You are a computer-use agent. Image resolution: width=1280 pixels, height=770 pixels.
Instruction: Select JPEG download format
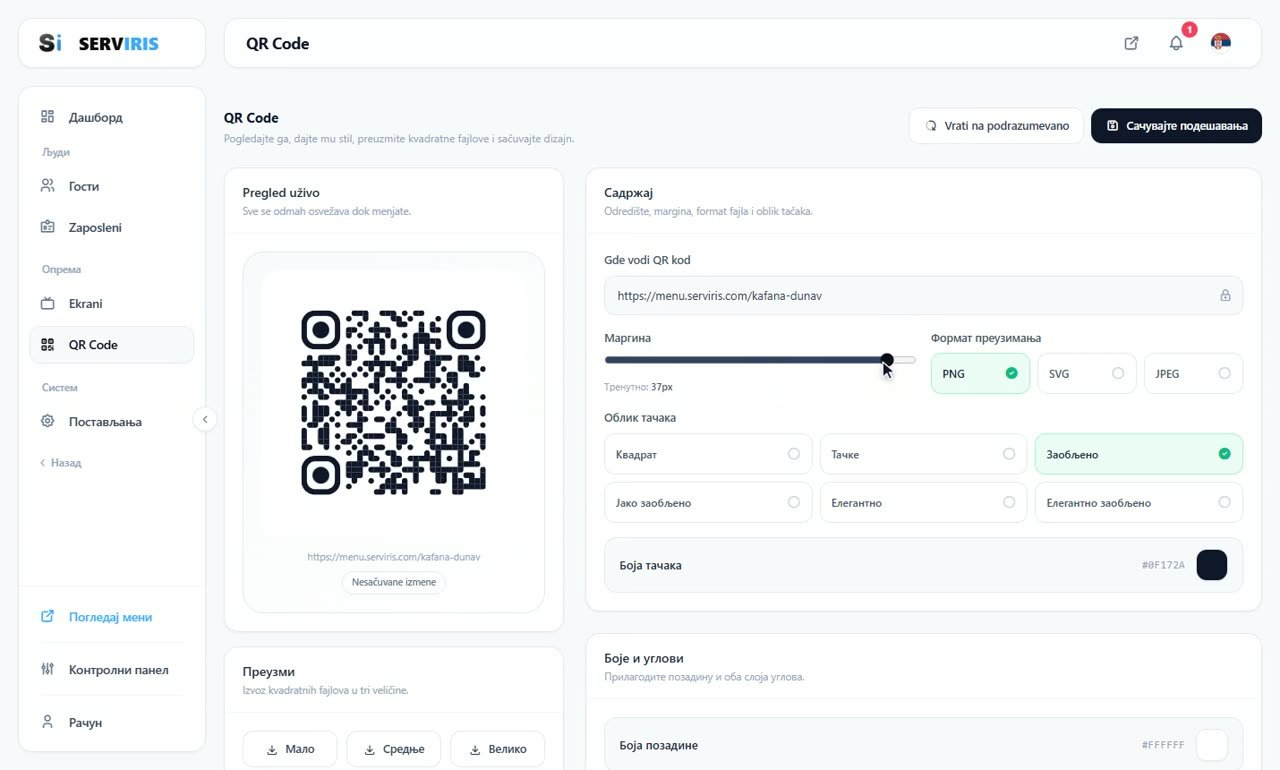click(1193, 373)
